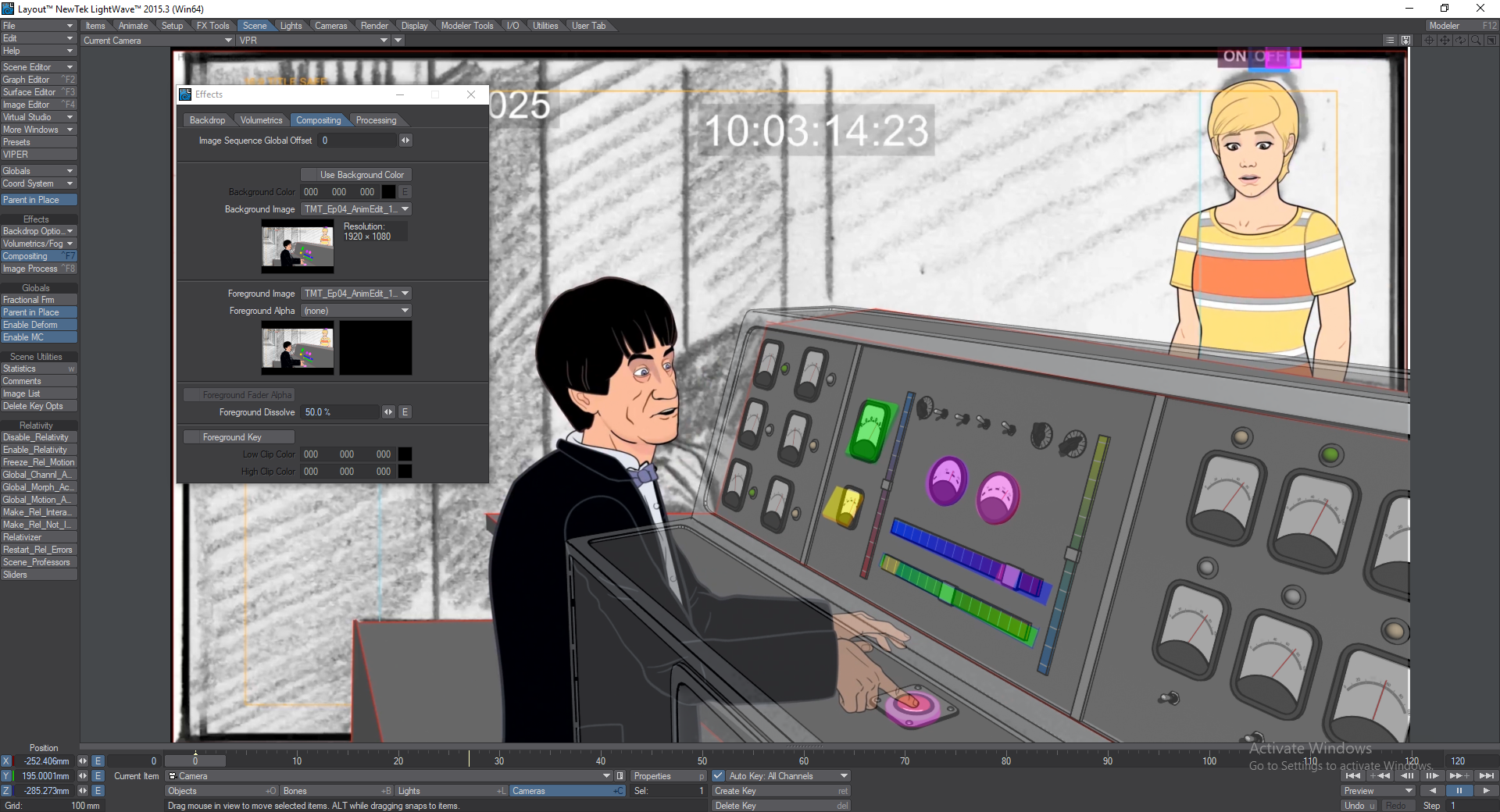
Task: Click the viewport rotate icon
Action: pyautogui.click(x=1460, y=40)
